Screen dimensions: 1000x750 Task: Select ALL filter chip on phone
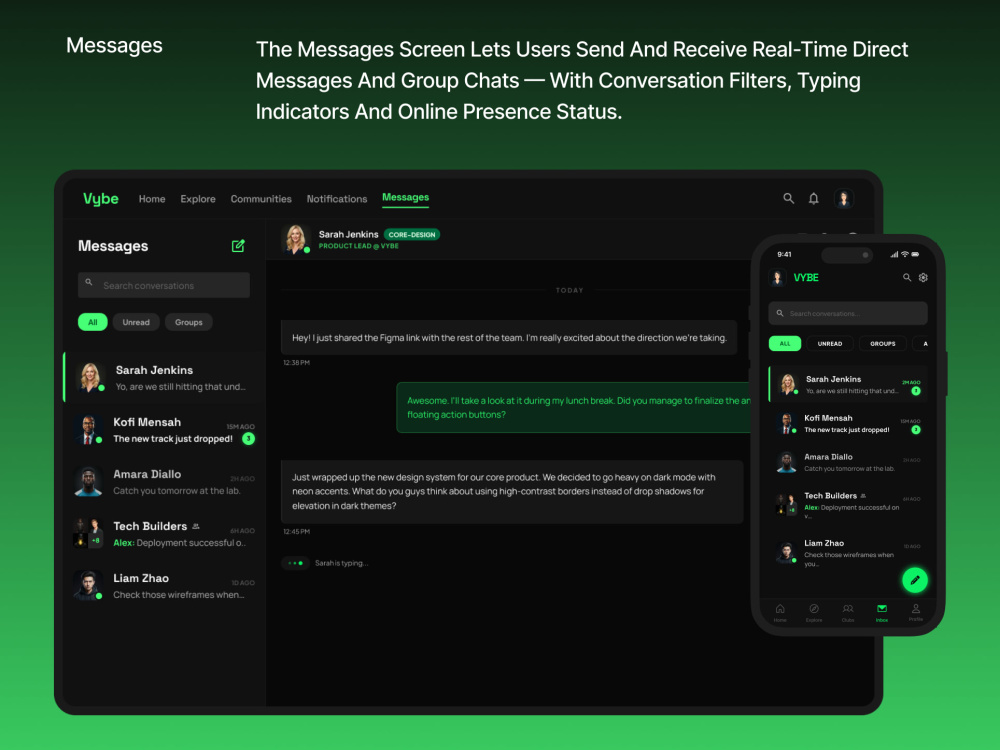(x=784, y=343)
